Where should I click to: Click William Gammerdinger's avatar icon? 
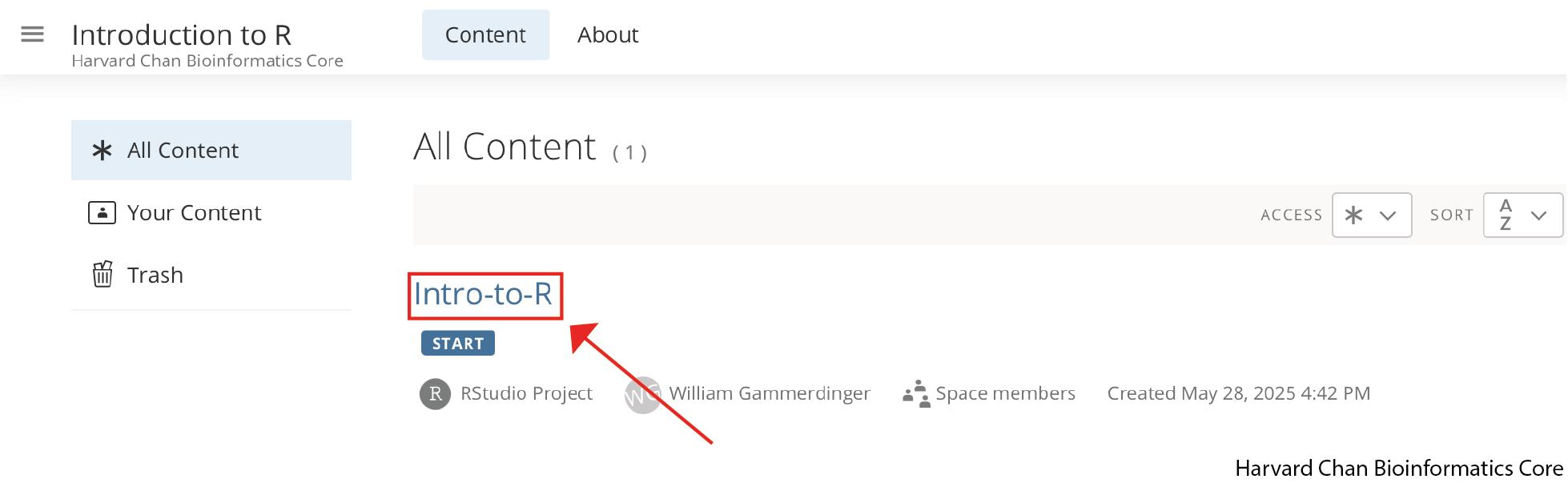click(641, 395)
